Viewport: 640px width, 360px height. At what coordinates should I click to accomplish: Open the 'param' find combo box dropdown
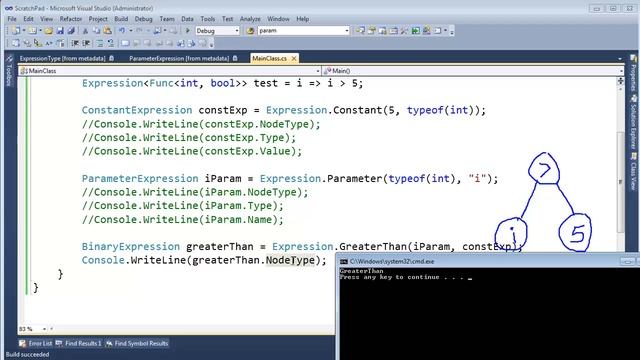coord(347,31)
